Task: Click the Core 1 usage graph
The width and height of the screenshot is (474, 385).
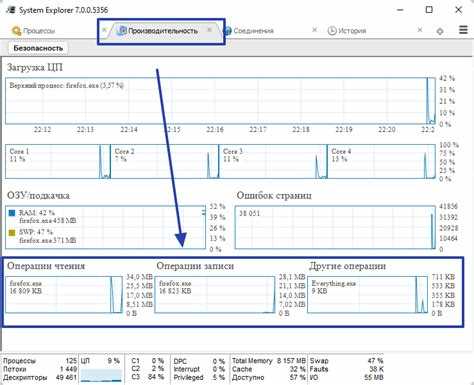Action: click(x=58, y=161)
